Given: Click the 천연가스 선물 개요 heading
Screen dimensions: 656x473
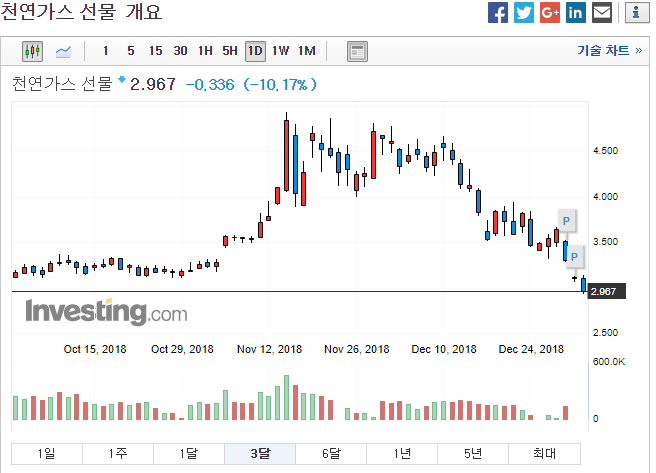Looking at the screenshot, I should point(81,11).
